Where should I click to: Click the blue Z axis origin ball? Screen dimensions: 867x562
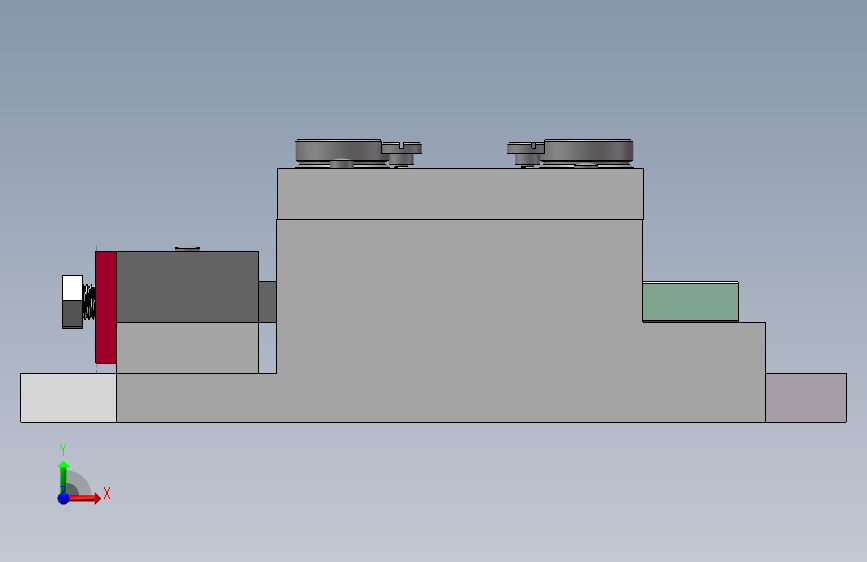click(x=63, y=498)
